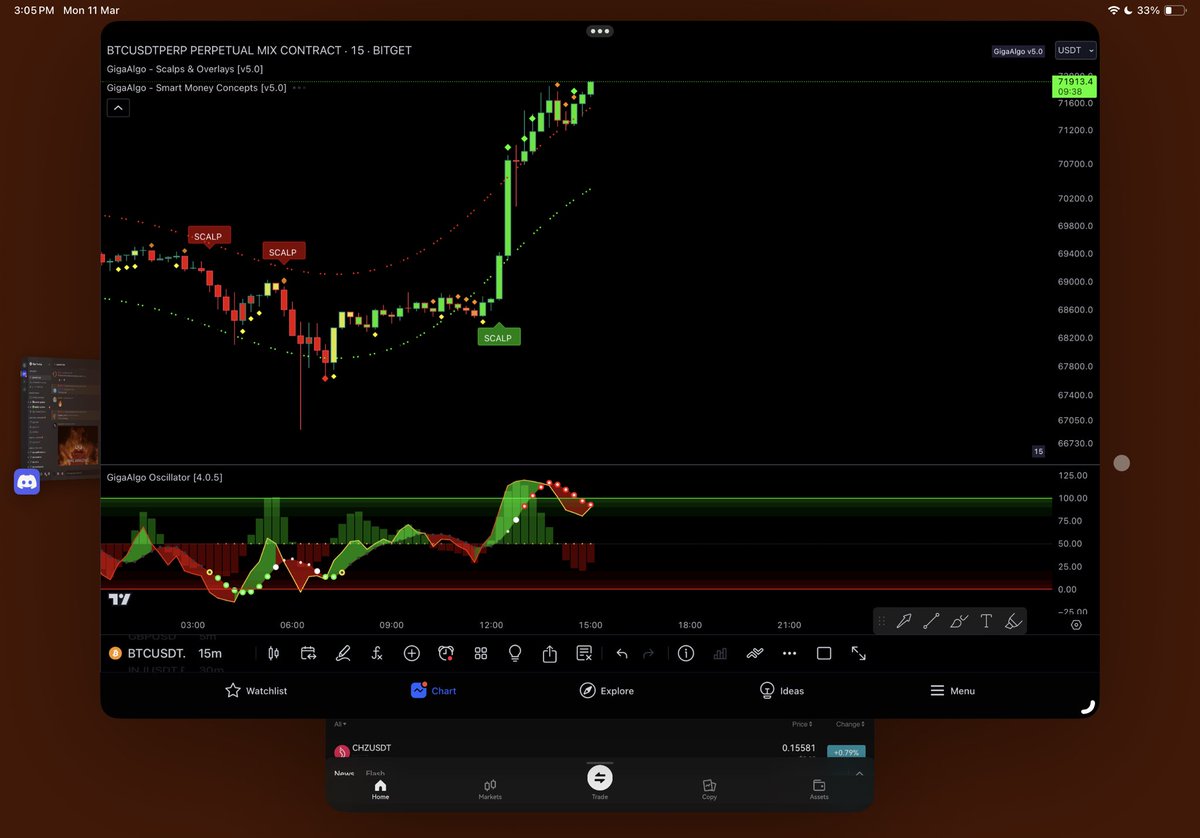1200x838 pixels.
Task: Open the symbol info circle icon
Action: coord(686,653)
